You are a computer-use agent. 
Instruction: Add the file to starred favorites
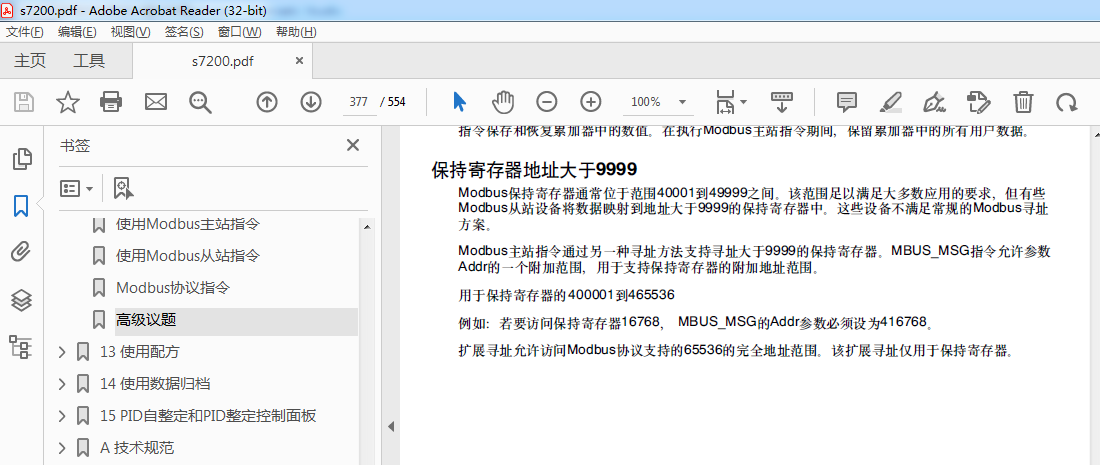[x=67, y=102]
